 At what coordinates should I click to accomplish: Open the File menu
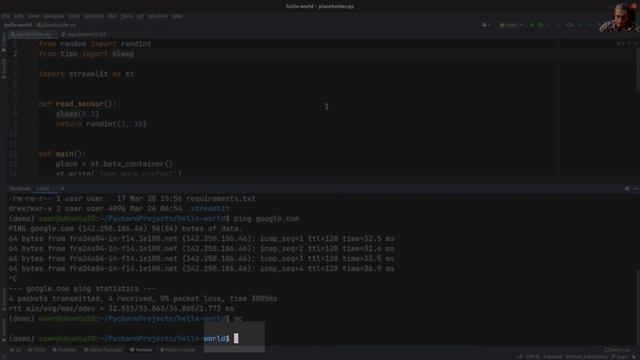tap(5, 16)
